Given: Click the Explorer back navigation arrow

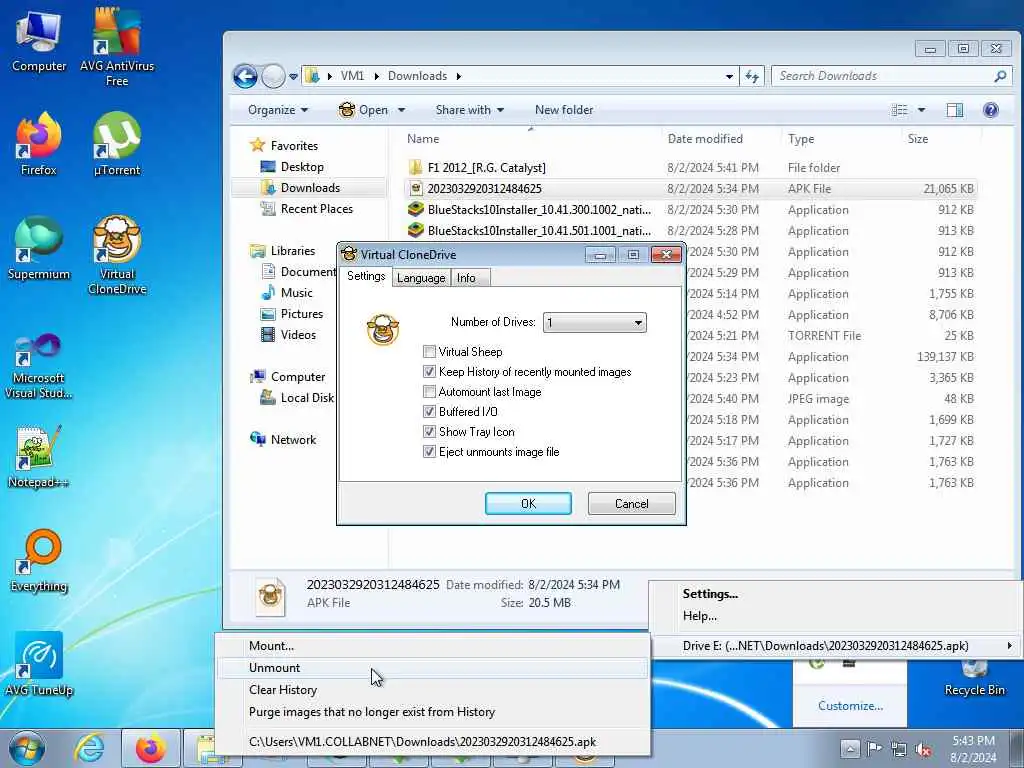Looking at the screenshot, I should 245,76.
